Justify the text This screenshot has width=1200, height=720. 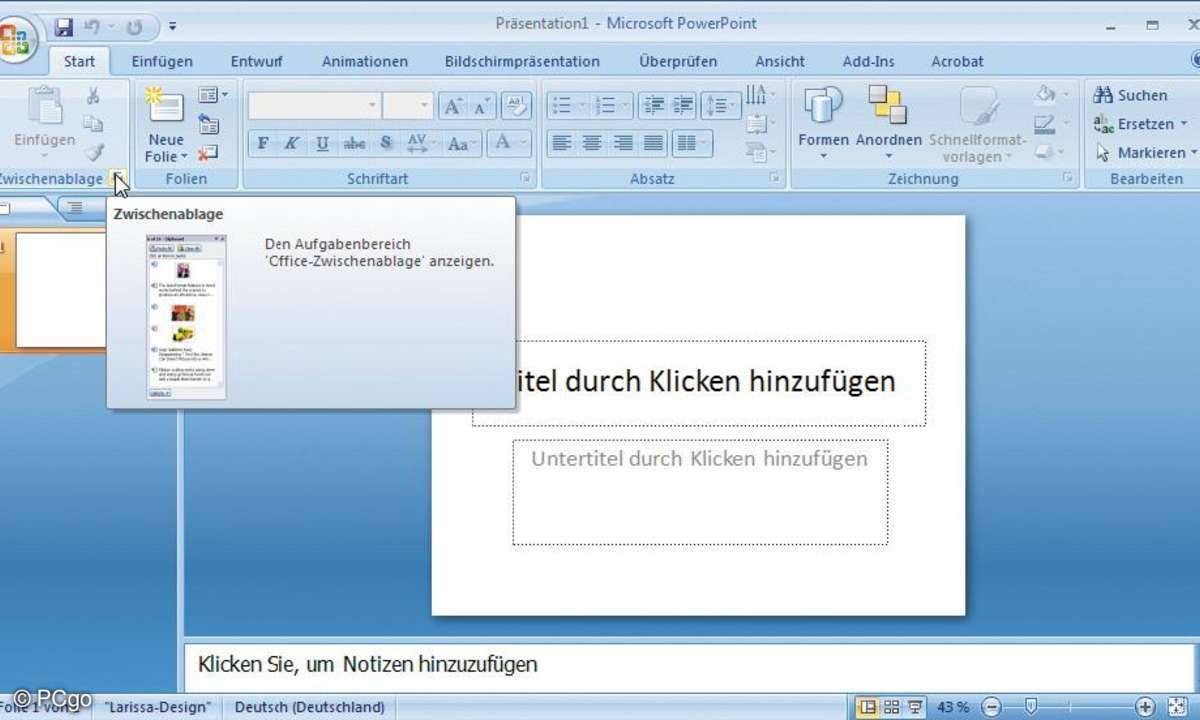pyautogui.click(x=653, y=144)
